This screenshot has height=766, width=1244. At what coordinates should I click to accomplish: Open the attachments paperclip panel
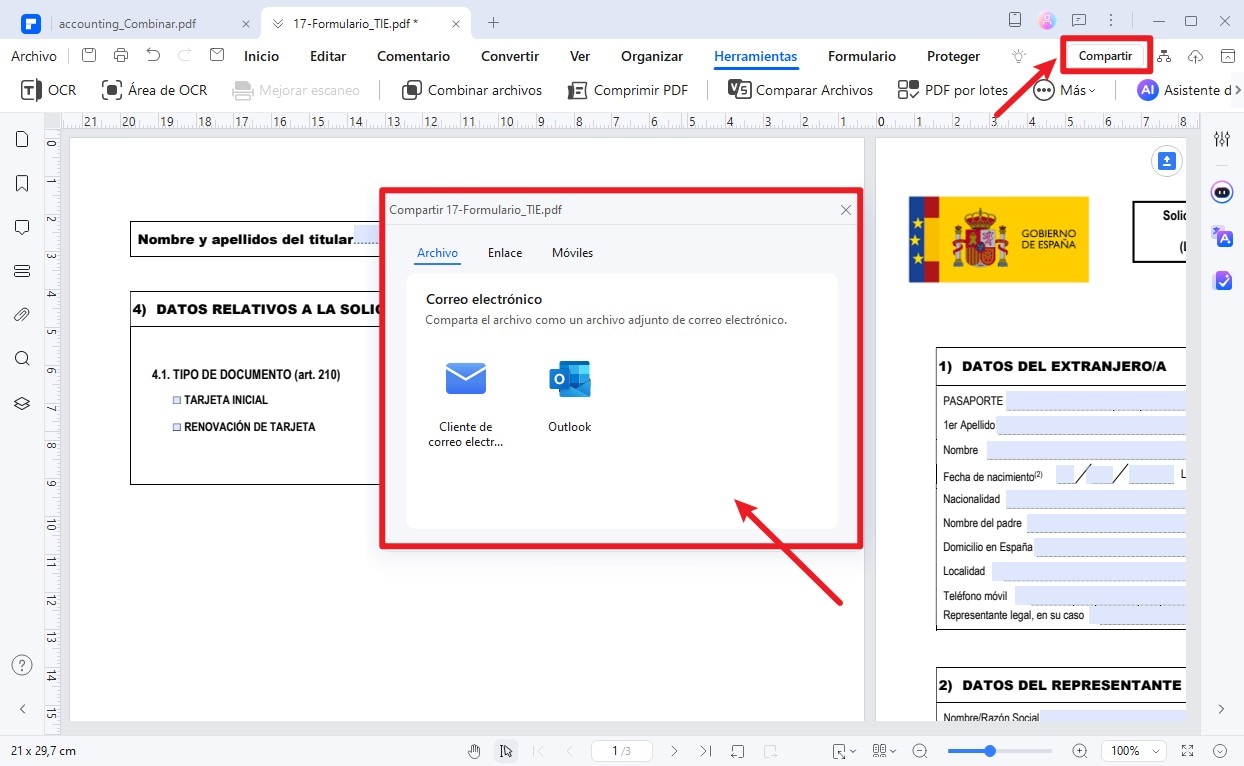(x=22, y=315)
